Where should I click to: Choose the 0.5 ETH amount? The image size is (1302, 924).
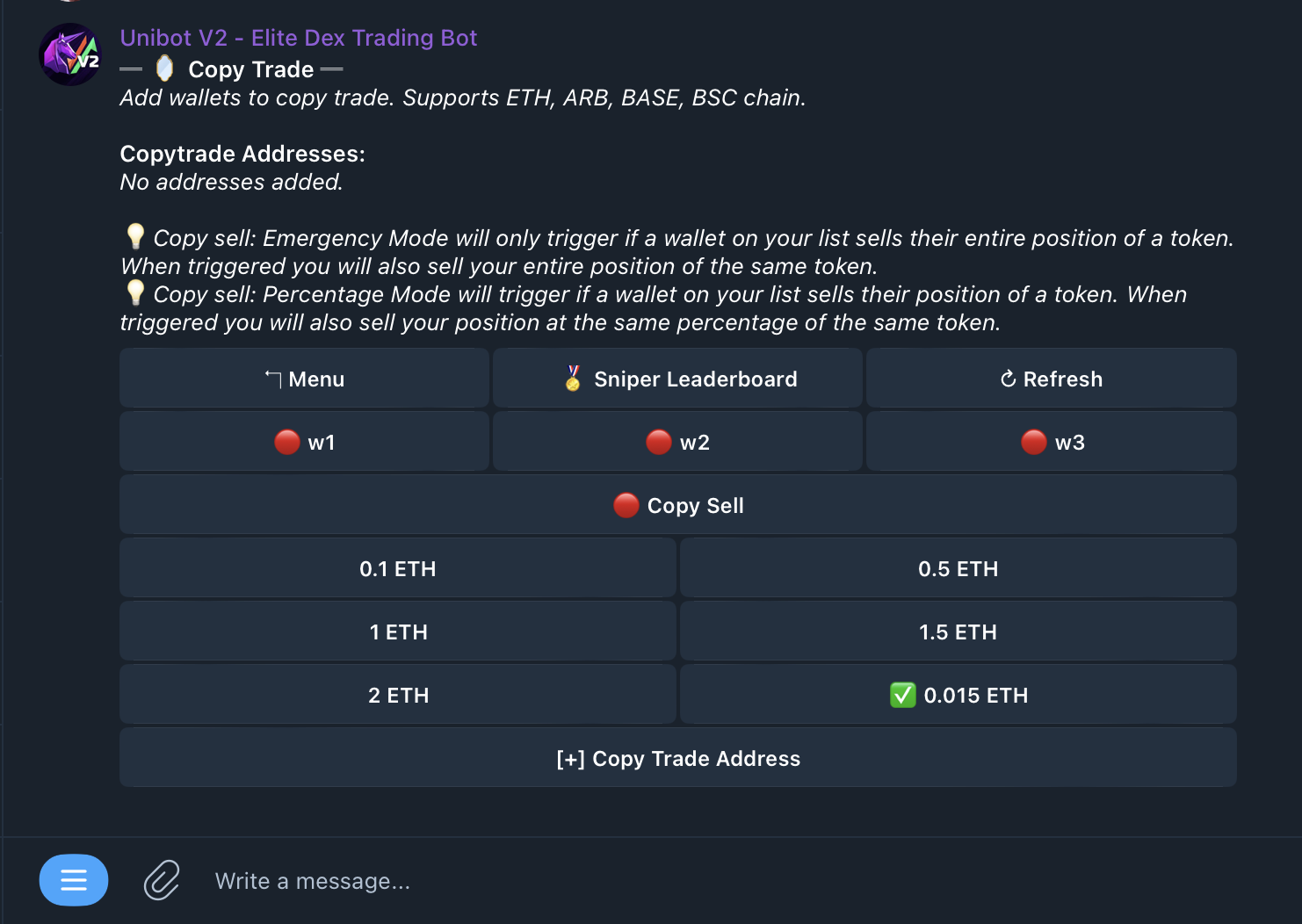coord(958,568)
